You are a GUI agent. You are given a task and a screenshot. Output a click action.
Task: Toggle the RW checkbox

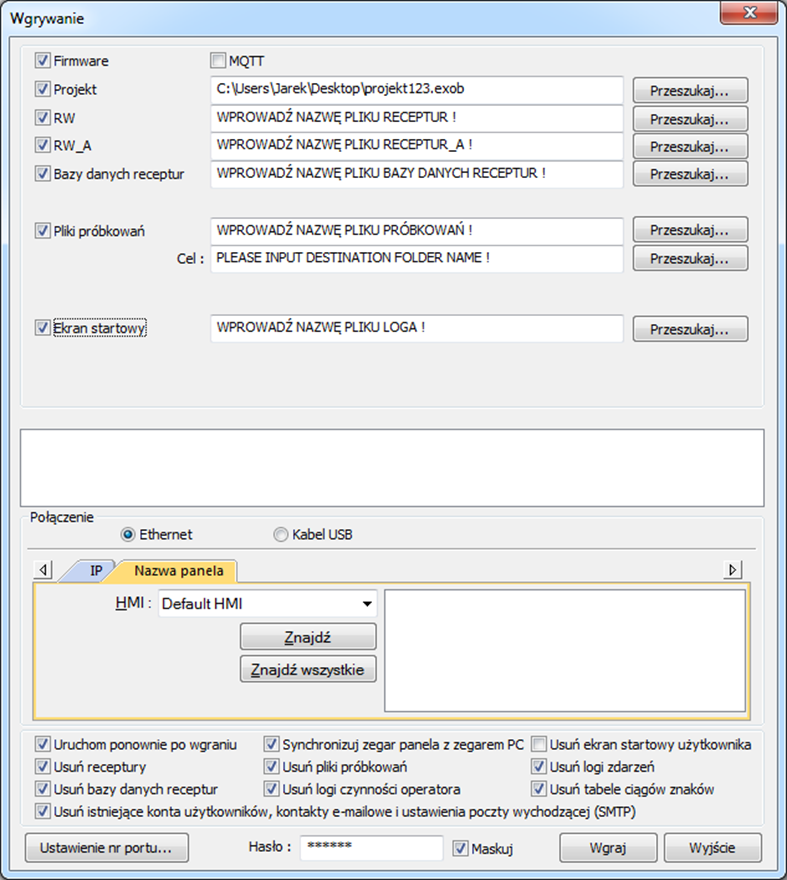pos(43,117)
